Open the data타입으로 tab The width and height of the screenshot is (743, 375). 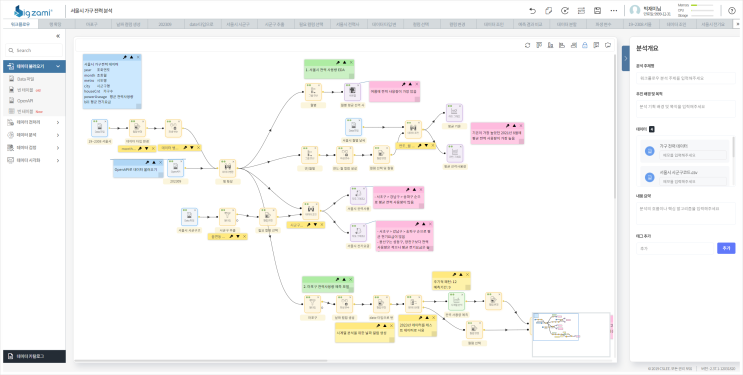pos(202,24)
